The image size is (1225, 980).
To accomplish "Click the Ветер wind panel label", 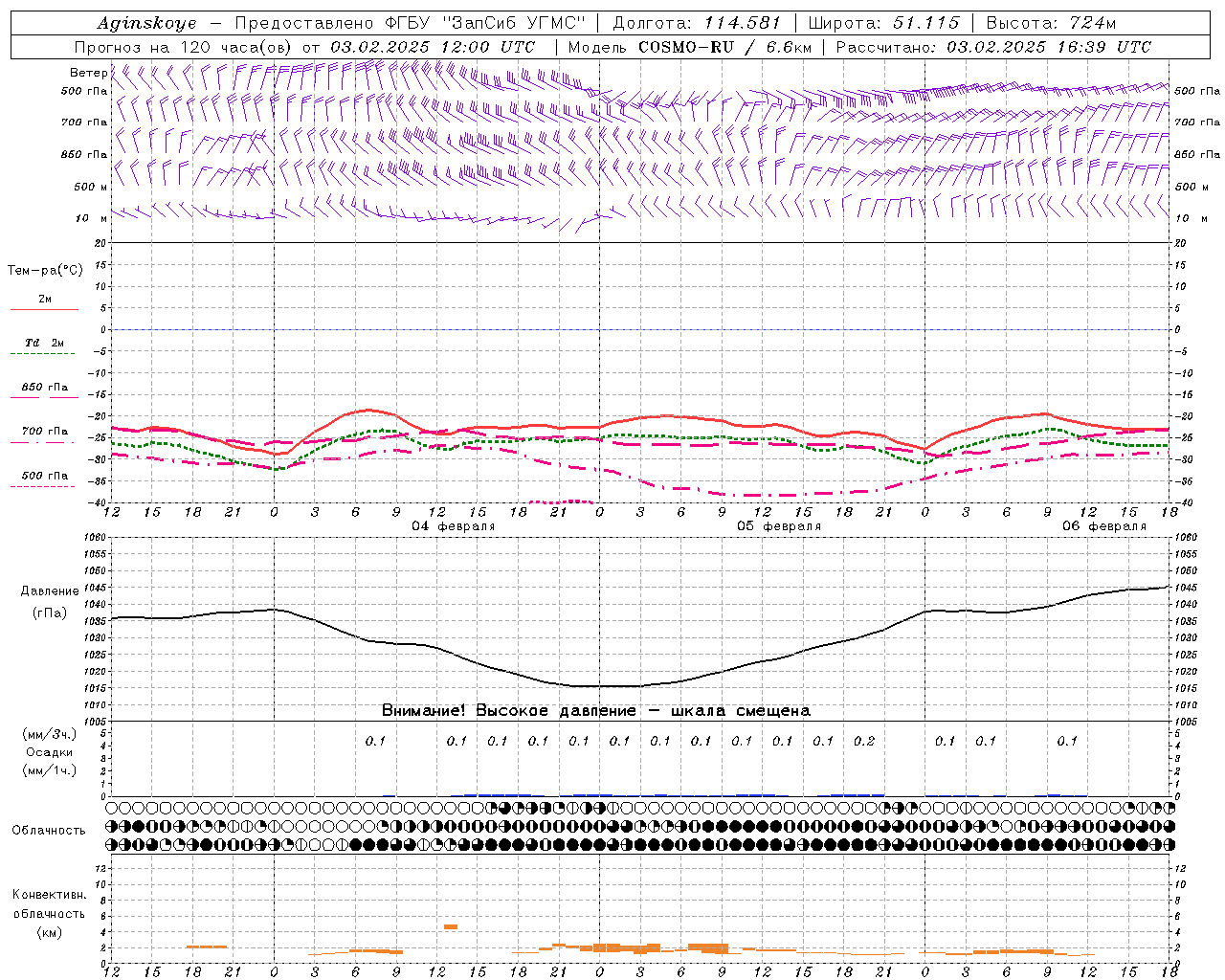I will coord(88,73).
